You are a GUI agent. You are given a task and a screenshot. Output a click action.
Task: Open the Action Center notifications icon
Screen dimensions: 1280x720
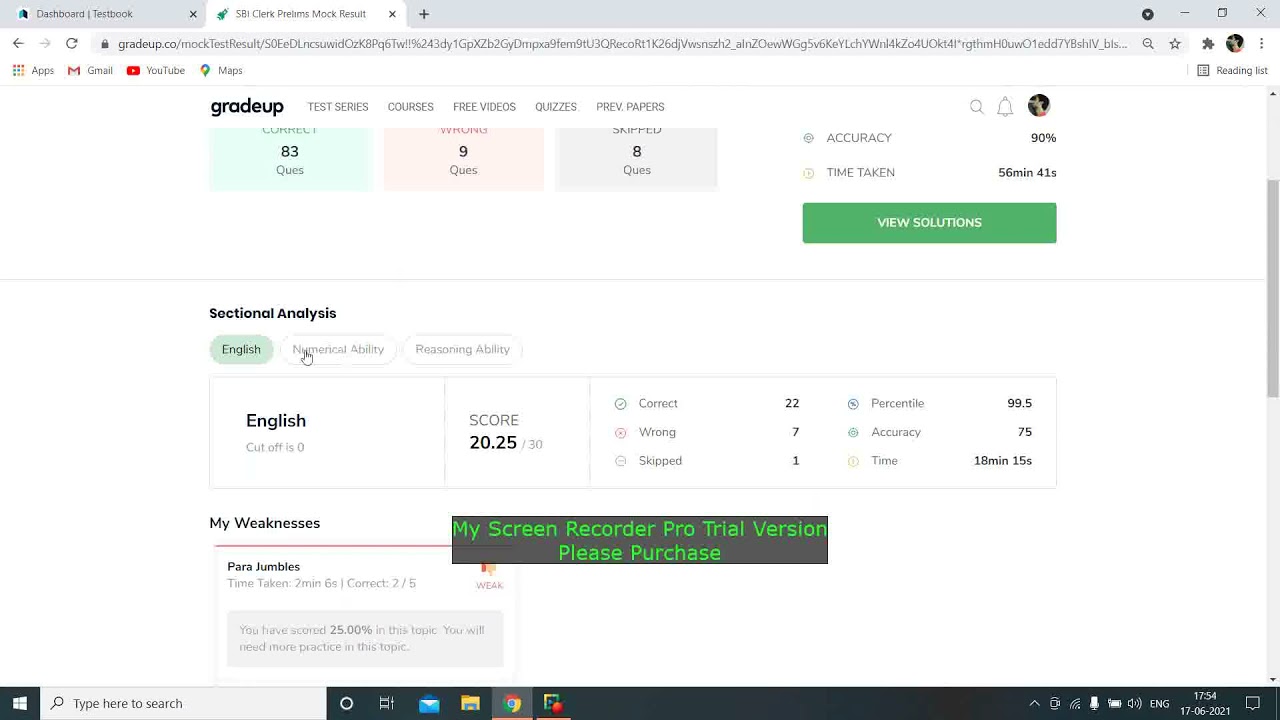click(x=1253, y=703)
